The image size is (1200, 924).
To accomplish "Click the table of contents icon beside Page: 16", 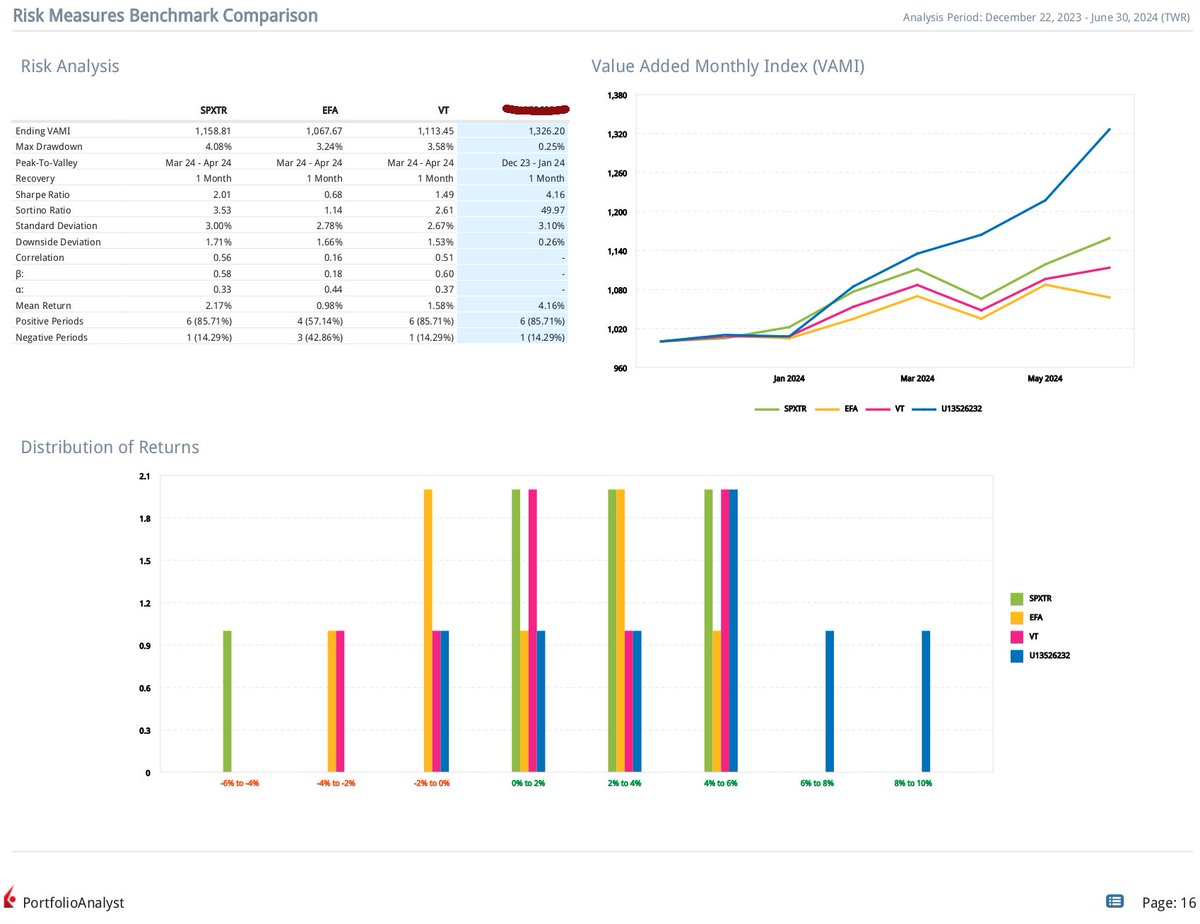I will pos(1115,901).
